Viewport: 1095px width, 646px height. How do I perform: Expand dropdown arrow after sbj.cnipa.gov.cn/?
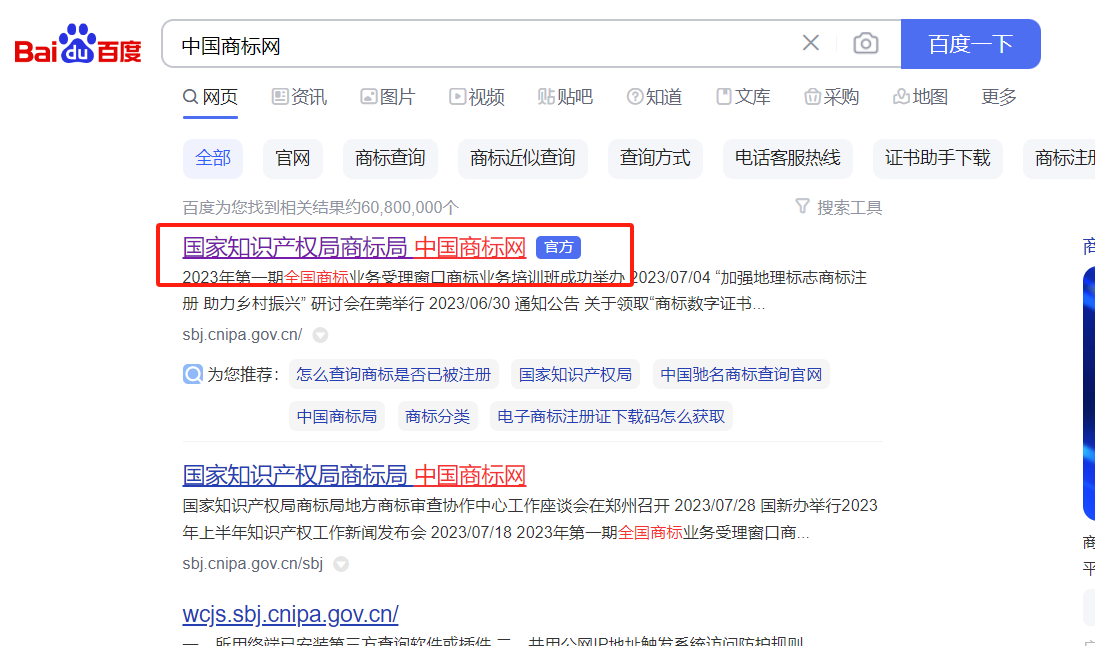[320, 335]
